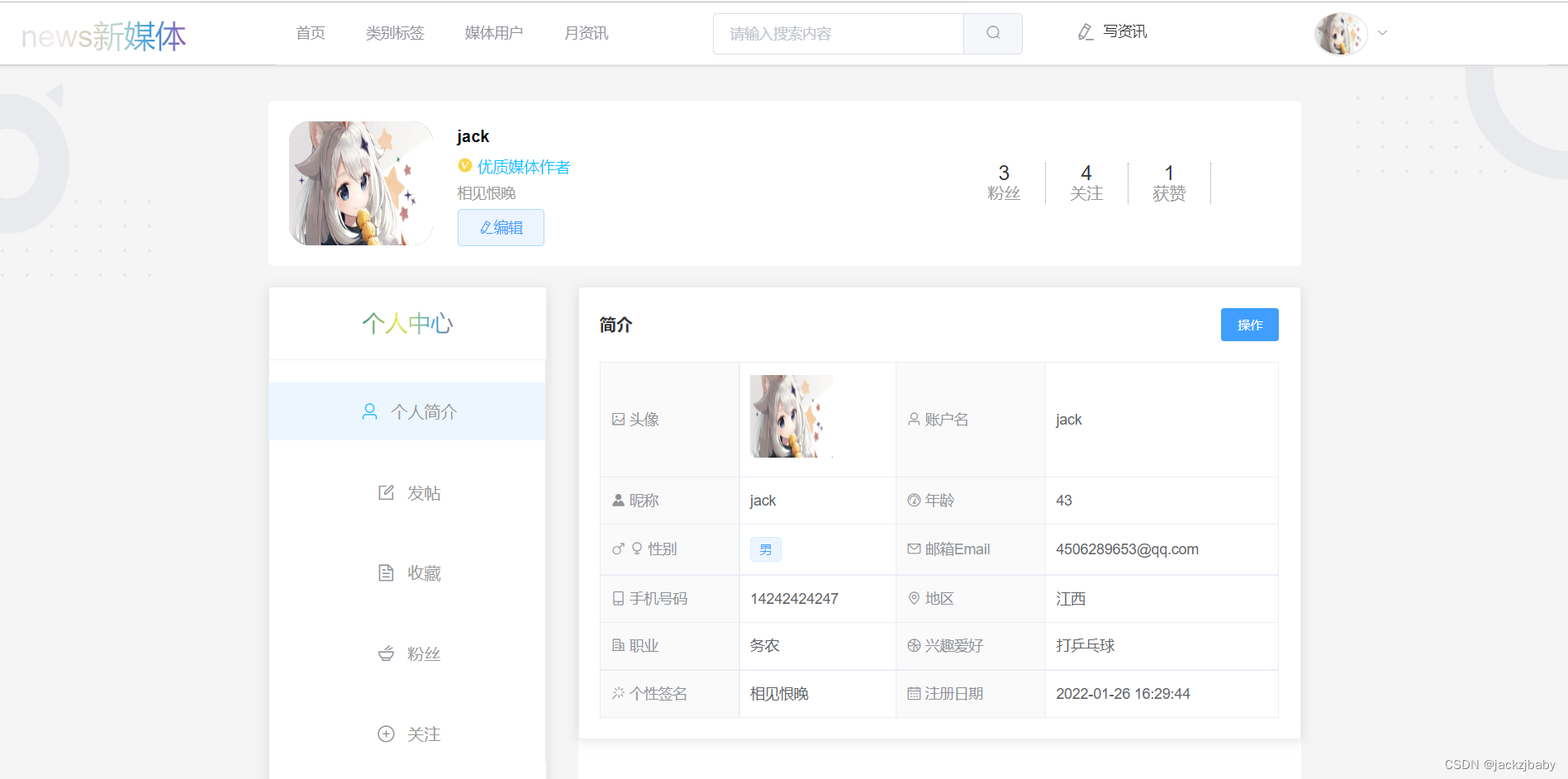Open the 月资讯 section
The height and width of the screenshot is (779, 1568).
[x=586, y=33]
